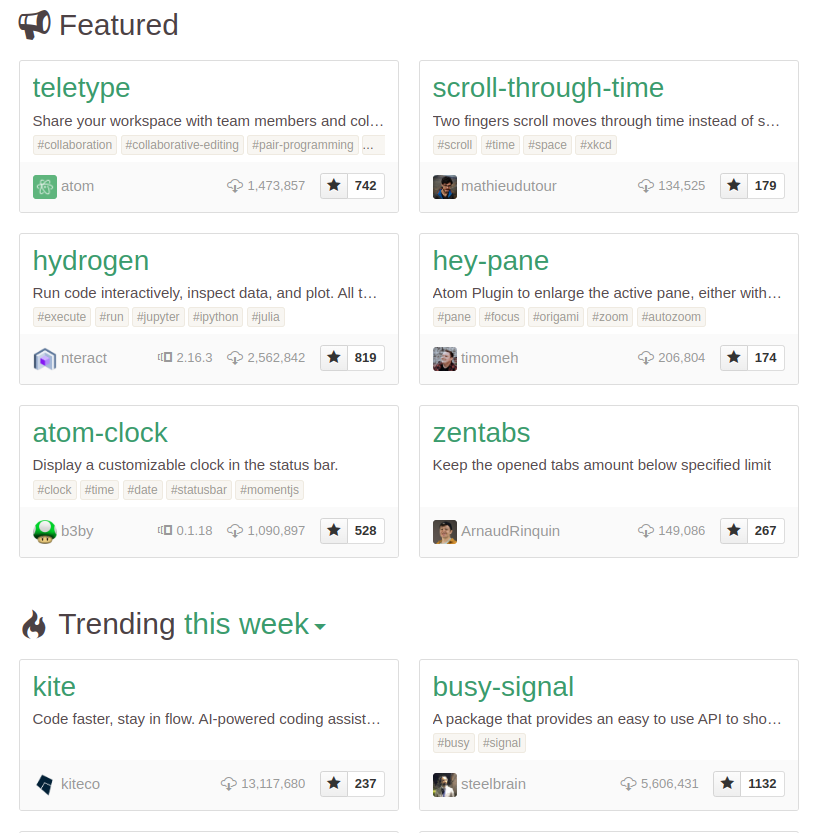
Task: Click the kiteco logo on the kite card
Action: (44, 784)
